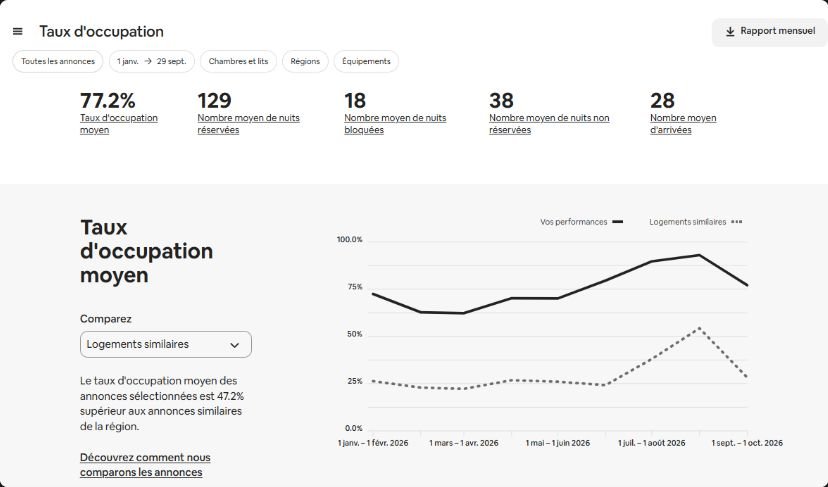Open the Équipements filter
This screenshot has height=487, width=828.
pyautogui.click(x=366, y=61)
